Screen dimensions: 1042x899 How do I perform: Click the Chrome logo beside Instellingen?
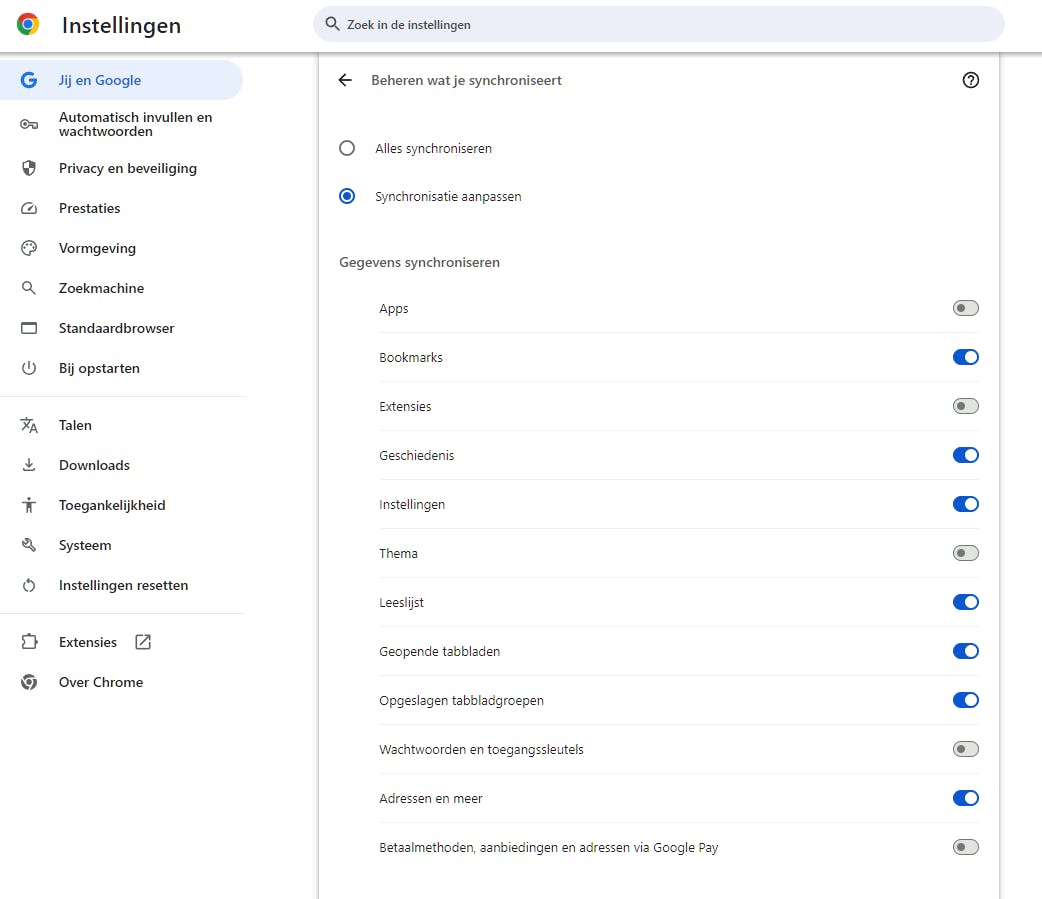[28, 25]
